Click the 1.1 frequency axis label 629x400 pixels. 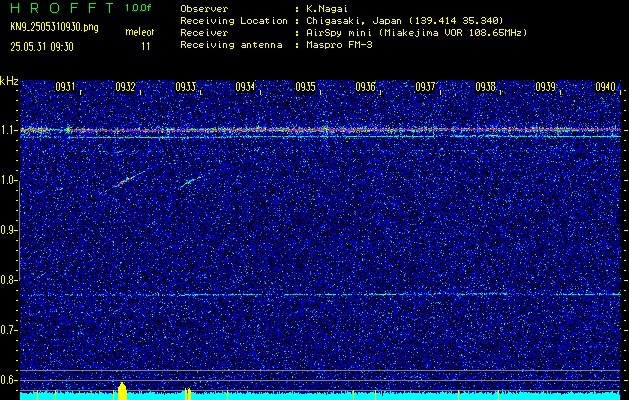click(8, 130)
